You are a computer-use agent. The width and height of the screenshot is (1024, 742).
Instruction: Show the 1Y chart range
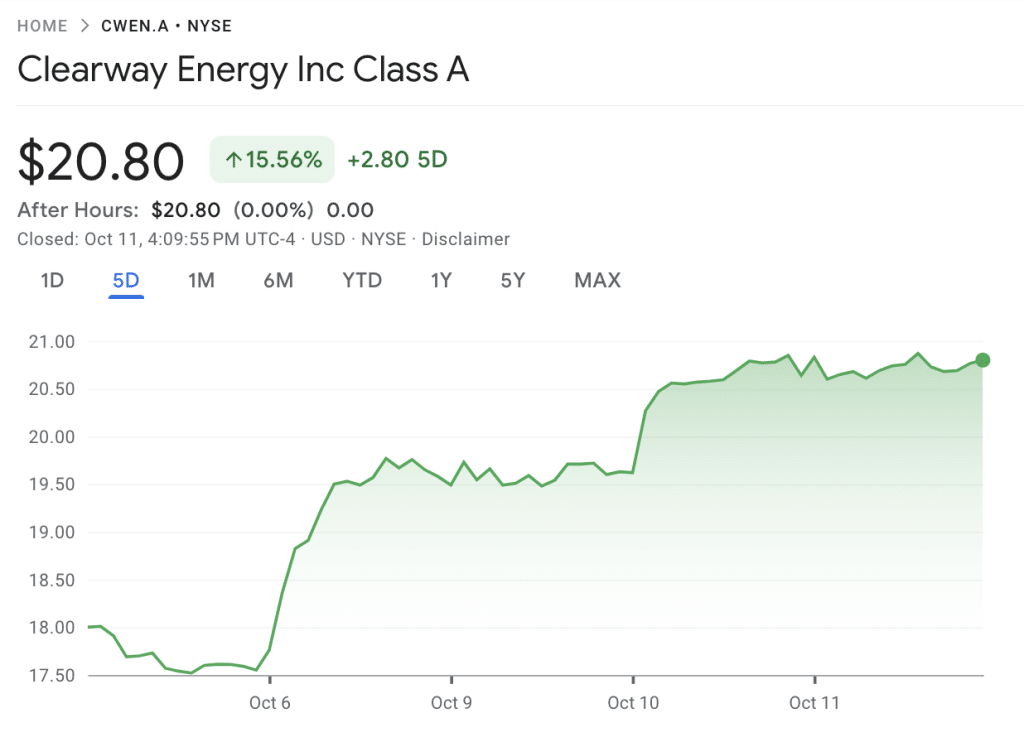441,280
